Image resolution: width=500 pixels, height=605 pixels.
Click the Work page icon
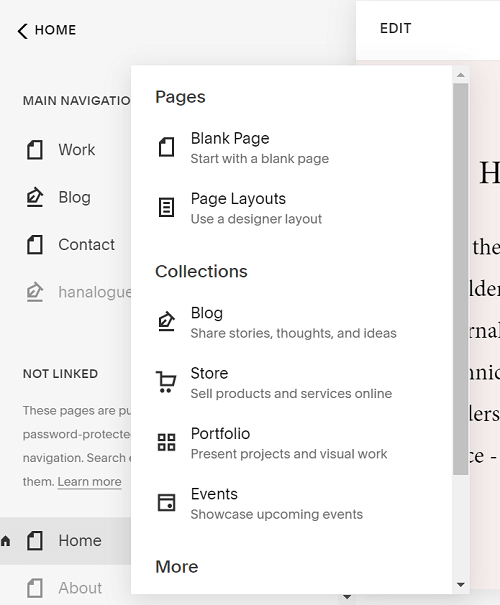pos(35,150)
